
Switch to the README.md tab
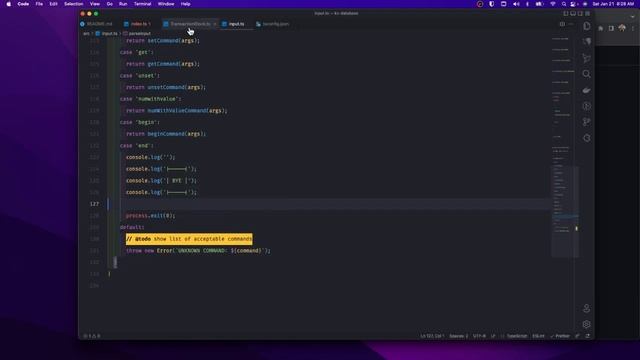point(97,24)
